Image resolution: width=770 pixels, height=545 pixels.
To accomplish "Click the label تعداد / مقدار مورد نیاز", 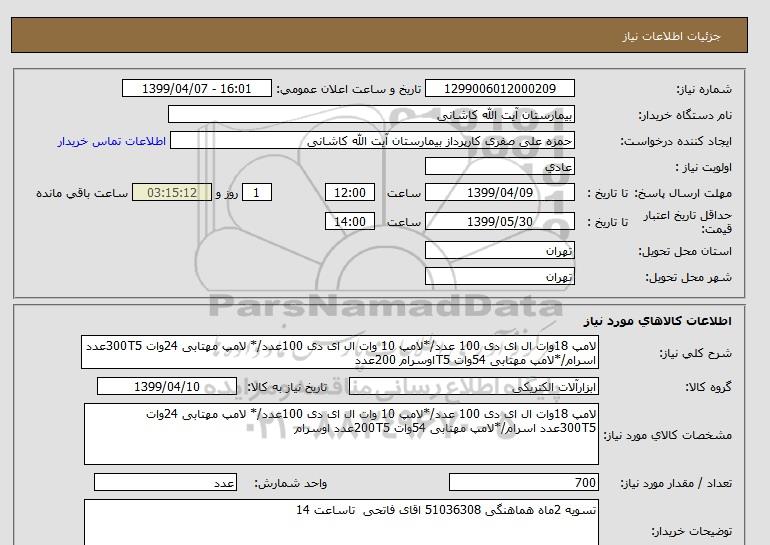I will 676,484.
